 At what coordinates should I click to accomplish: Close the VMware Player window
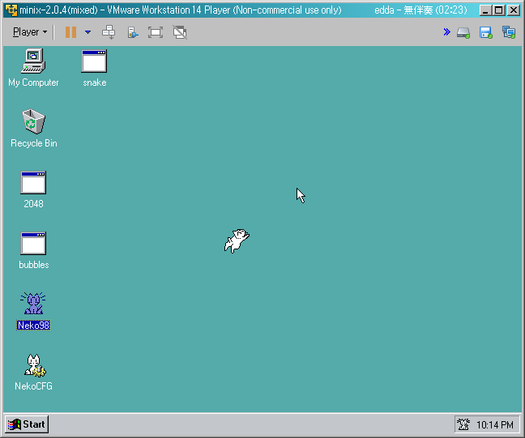[x=513, y=10]
